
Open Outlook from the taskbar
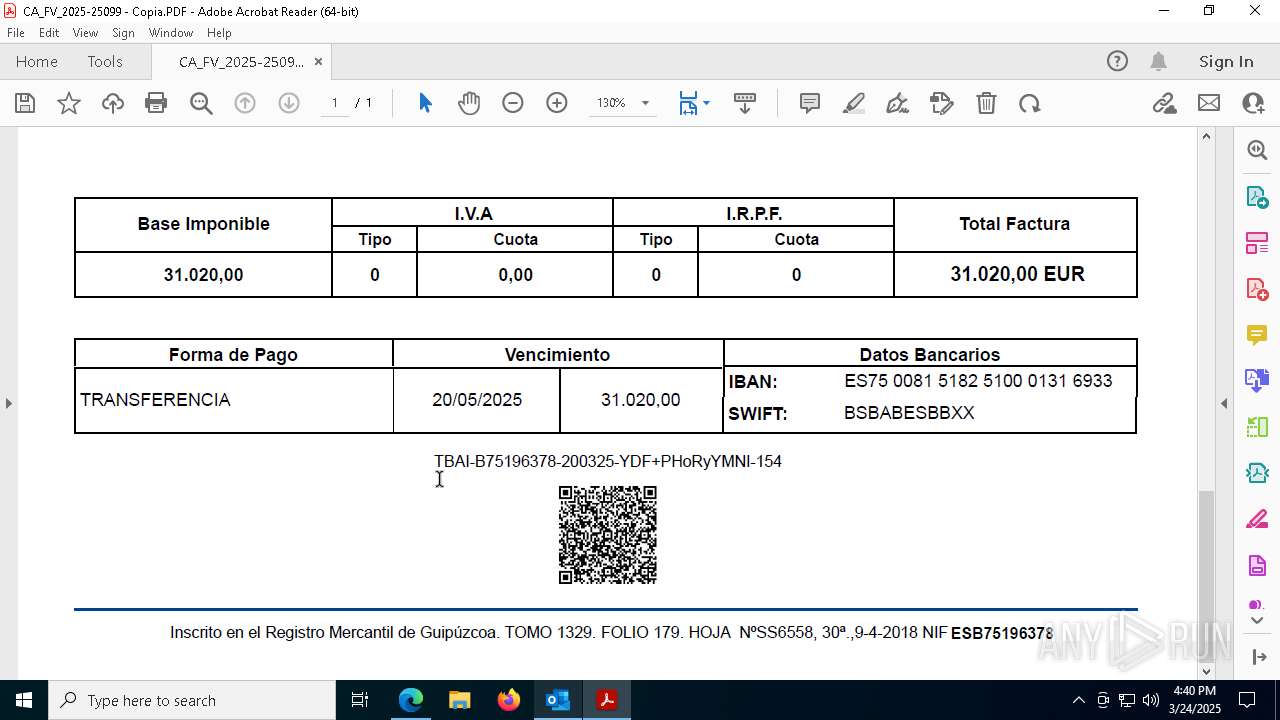point(558,700)
